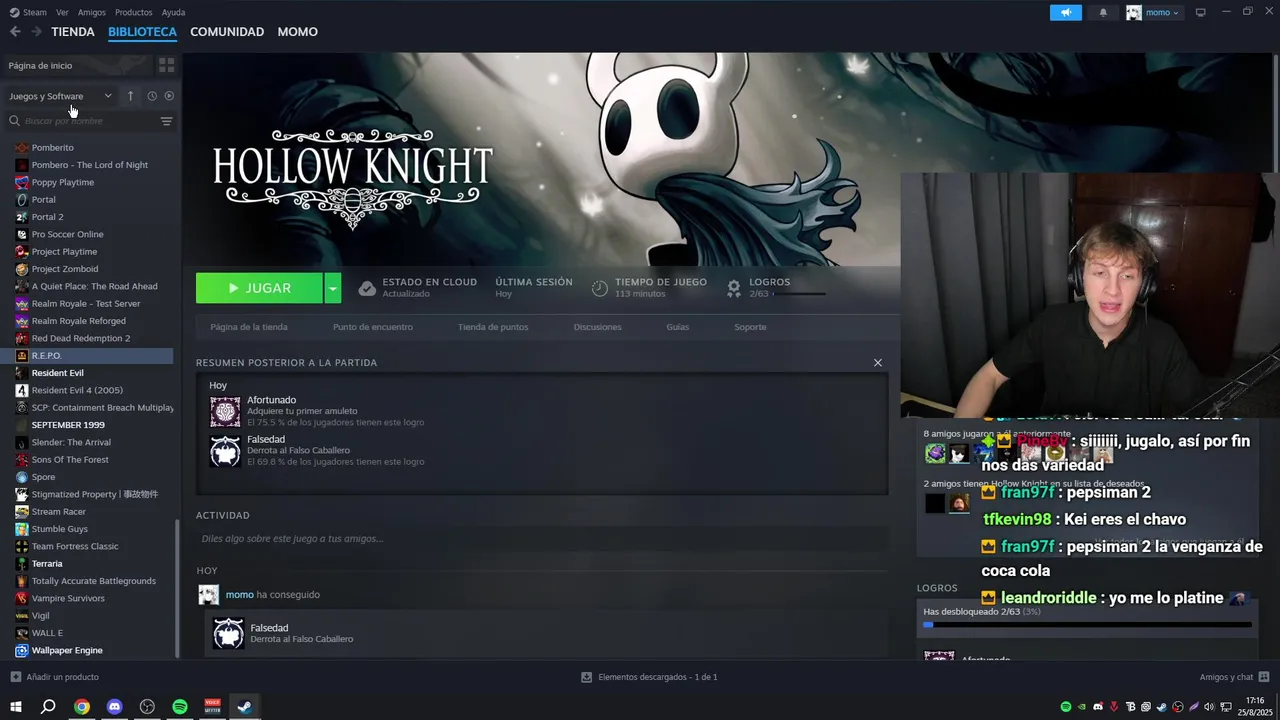Viewport: 1280px width, 720px height.
Task: Click the library list scrollbar
Action: [x=177, y=588]
